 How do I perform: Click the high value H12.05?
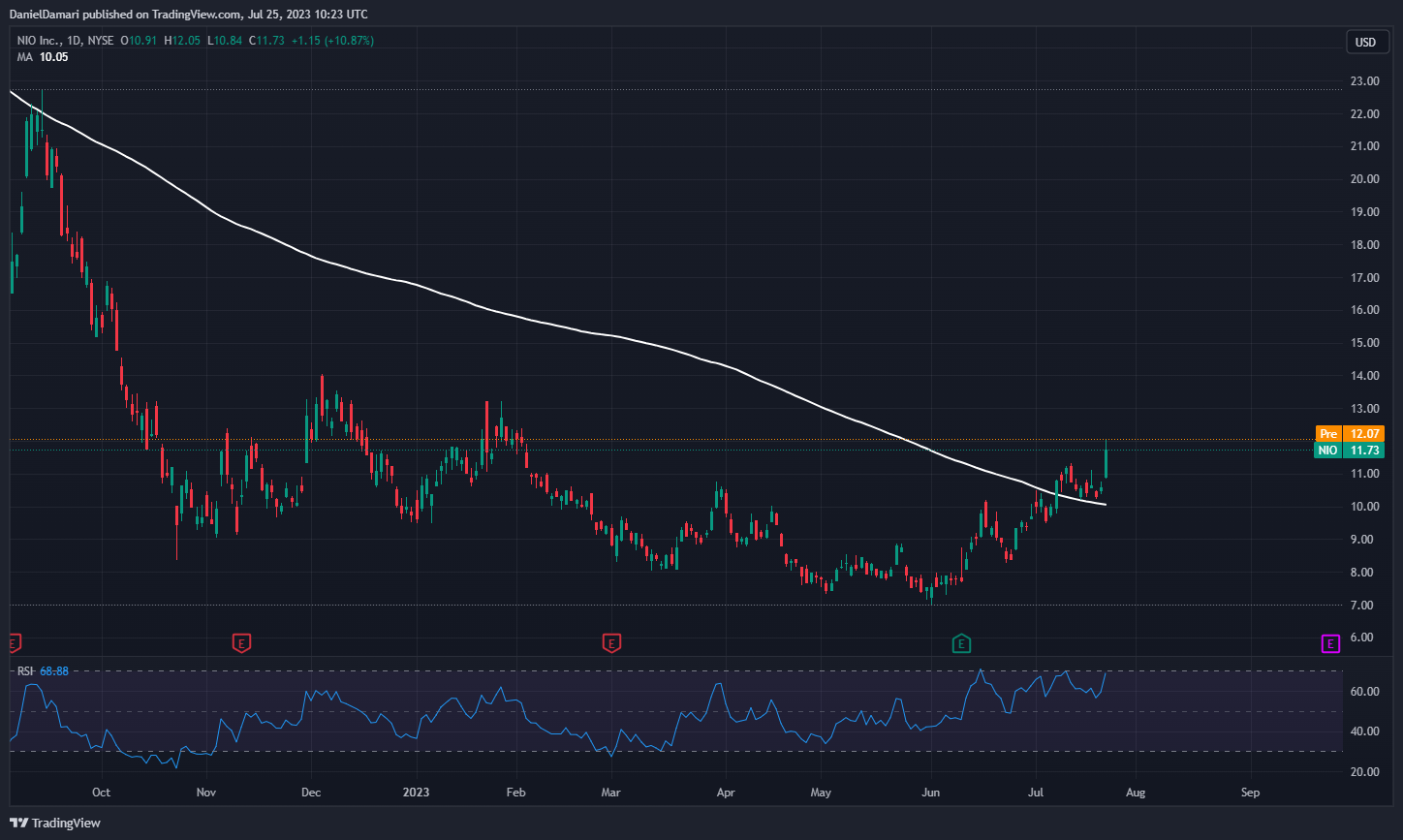pos(182,41)
